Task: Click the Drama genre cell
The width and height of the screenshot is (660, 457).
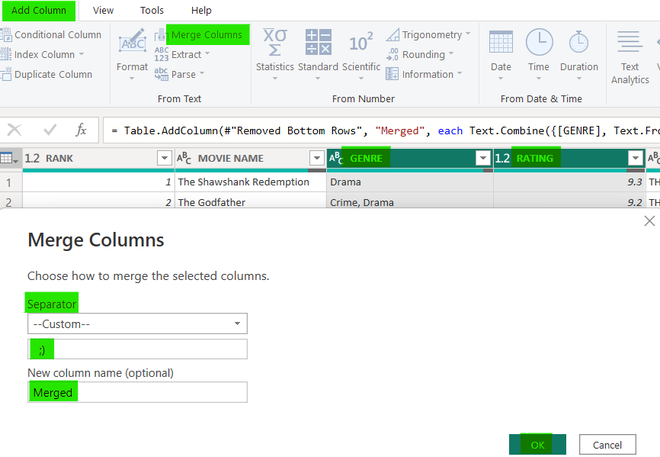Action: coord(410,182)
